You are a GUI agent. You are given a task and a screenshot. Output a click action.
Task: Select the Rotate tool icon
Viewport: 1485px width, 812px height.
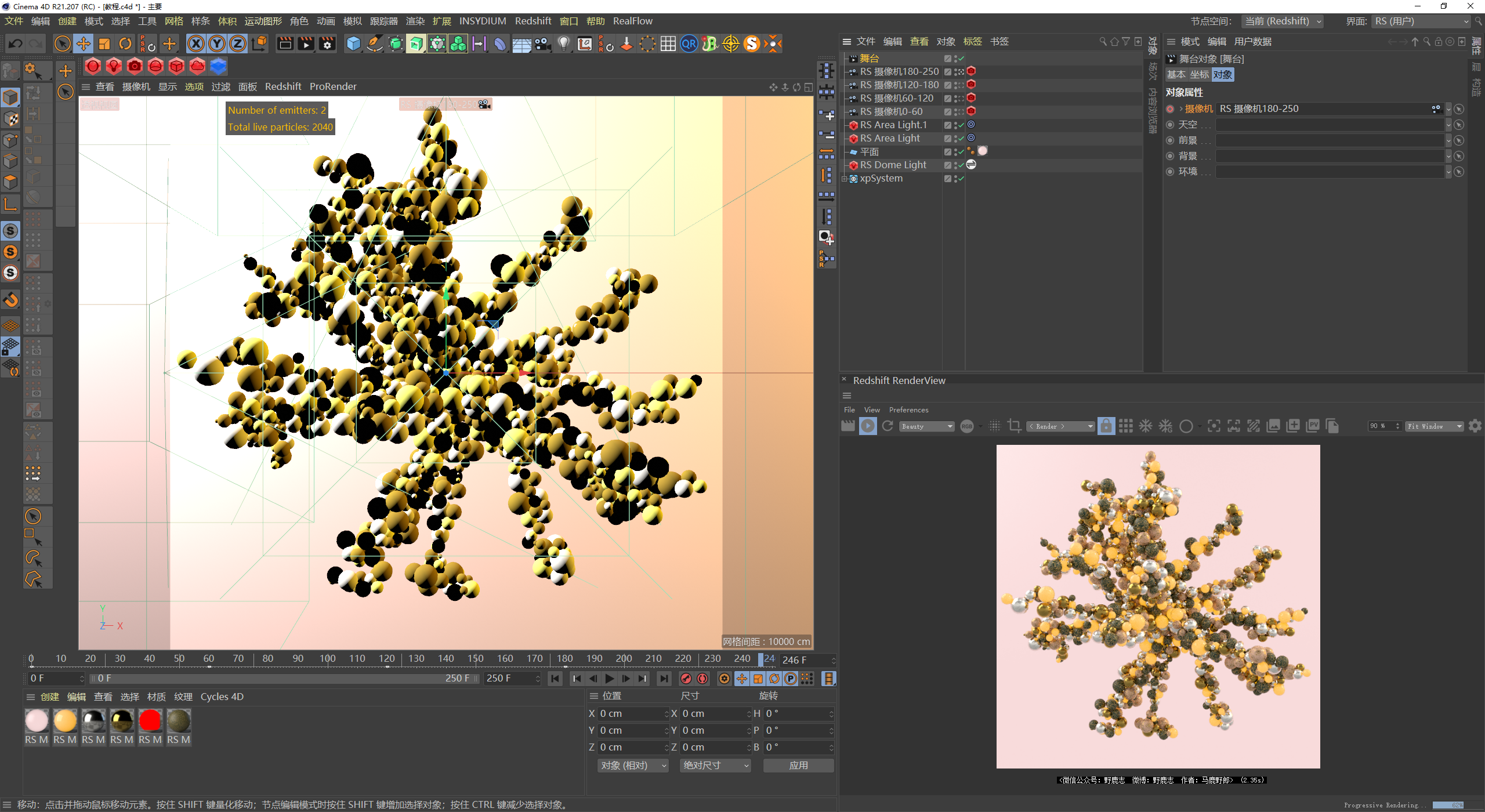(125, 43)
